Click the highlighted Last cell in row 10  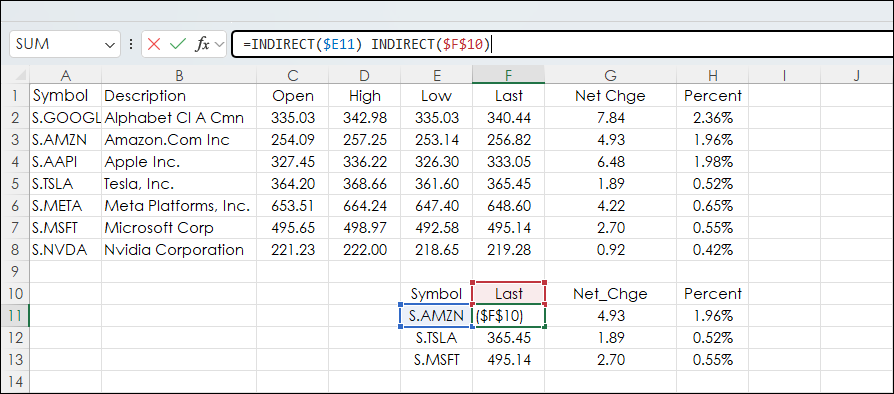pos(509,294)
